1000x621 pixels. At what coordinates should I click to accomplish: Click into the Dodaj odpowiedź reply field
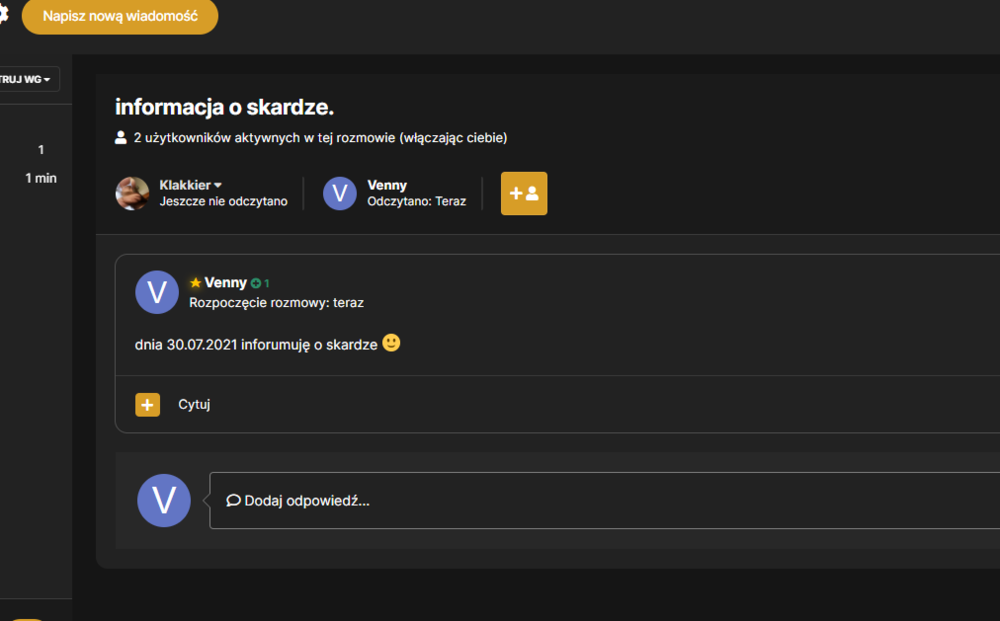coord(605,500)
